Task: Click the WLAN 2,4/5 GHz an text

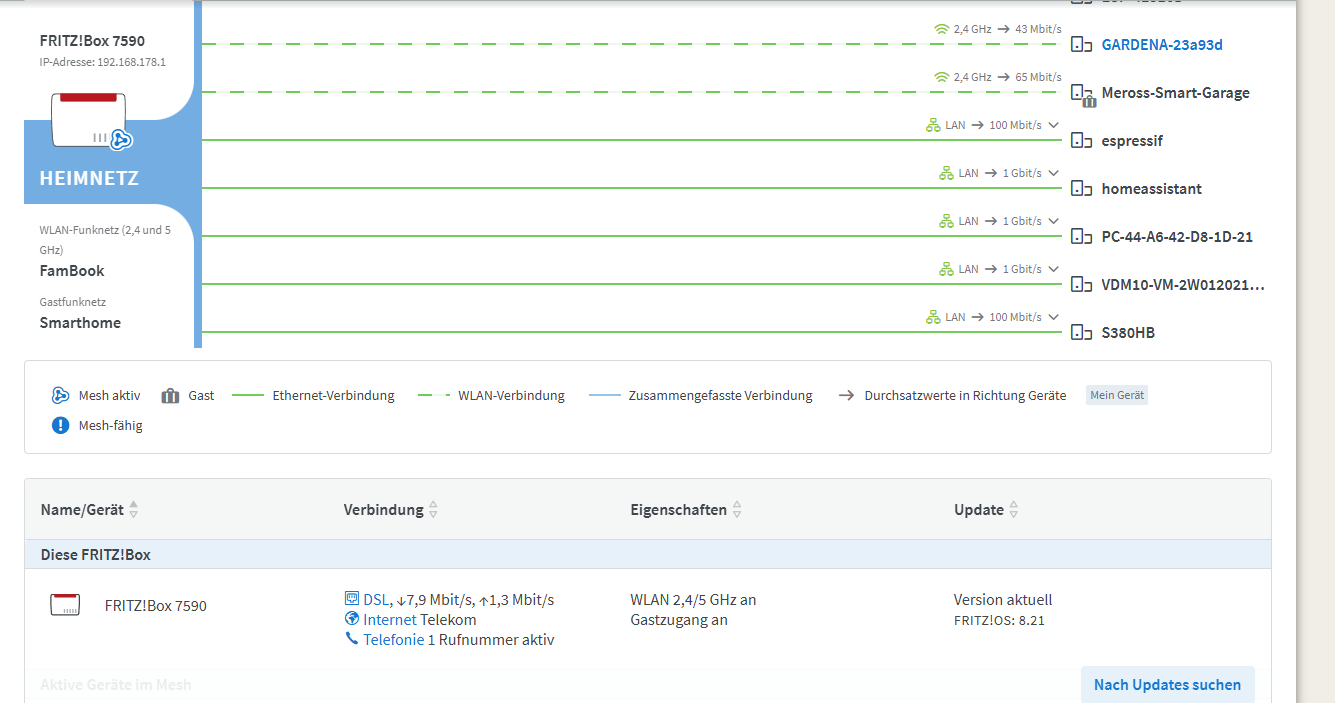Action: pos(693,600)
